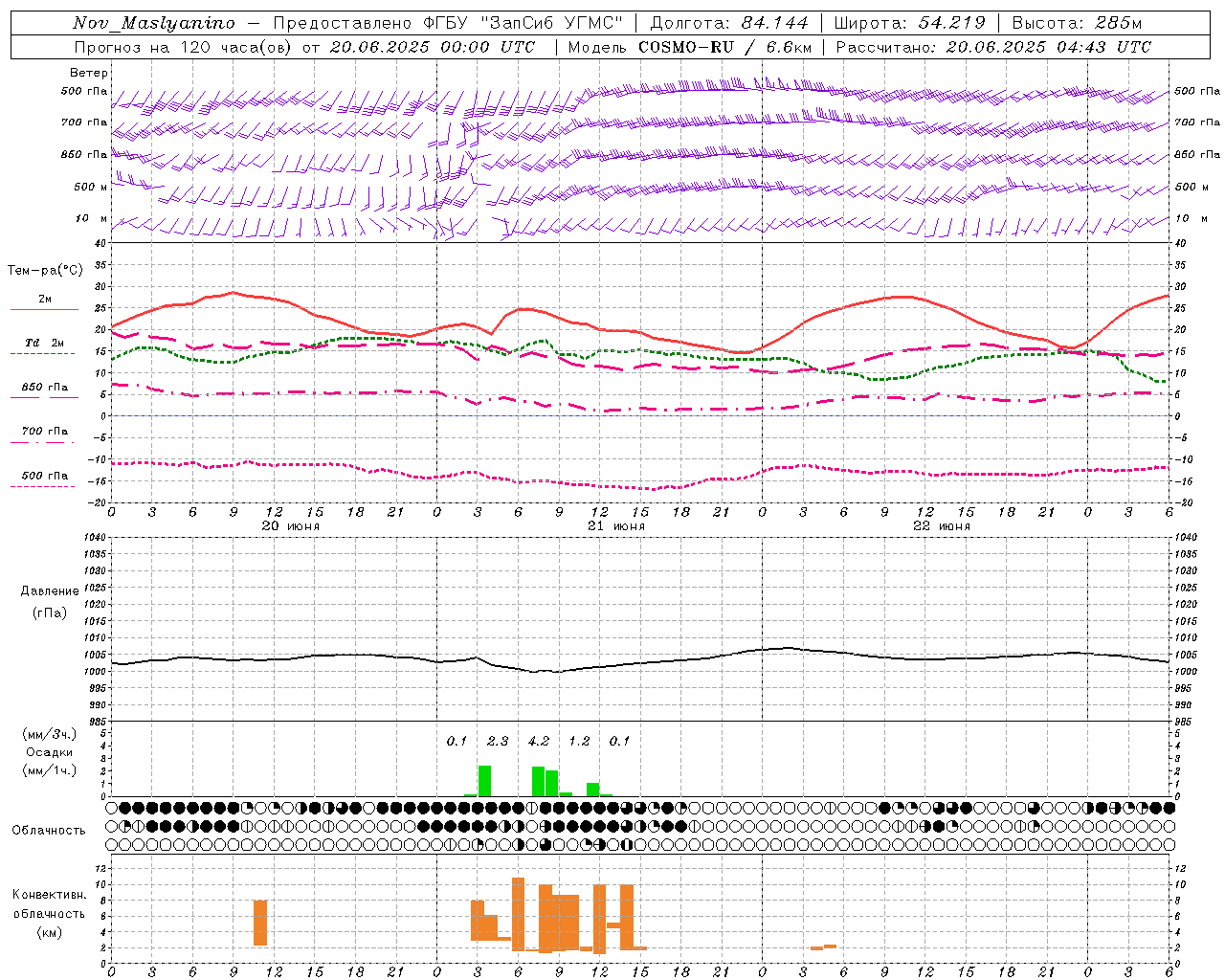Click the Широта: 54.219 value

[x=910, y=23]
